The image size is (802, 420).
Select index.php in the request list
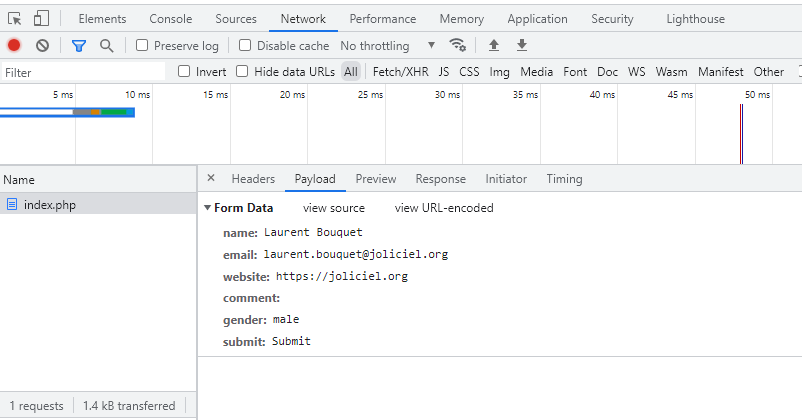tap(49, 205)
